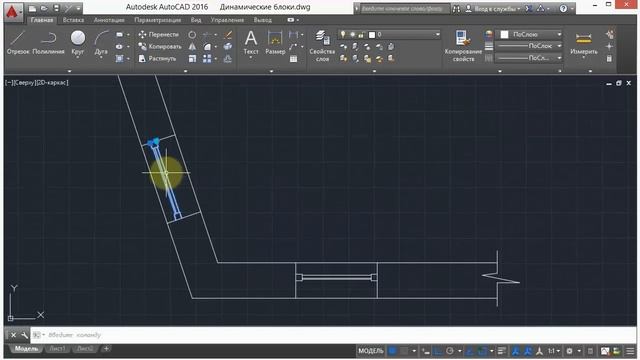Open the layer selection dropdown showing 0
Image resolution: width=640 pixels, height=360 pixels.
coord(390,35)
